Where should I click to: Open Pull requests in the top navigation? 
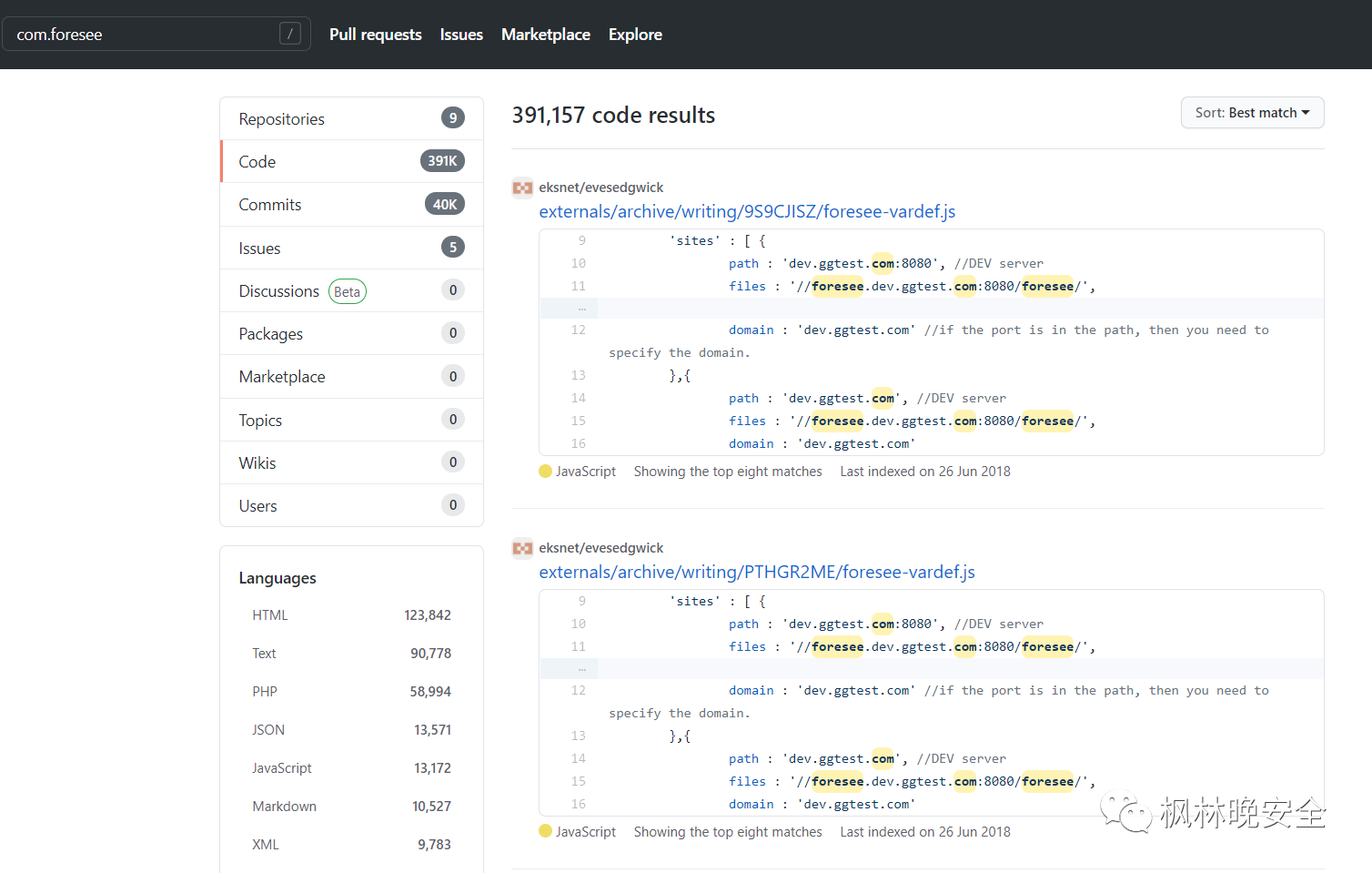(375, 35)
